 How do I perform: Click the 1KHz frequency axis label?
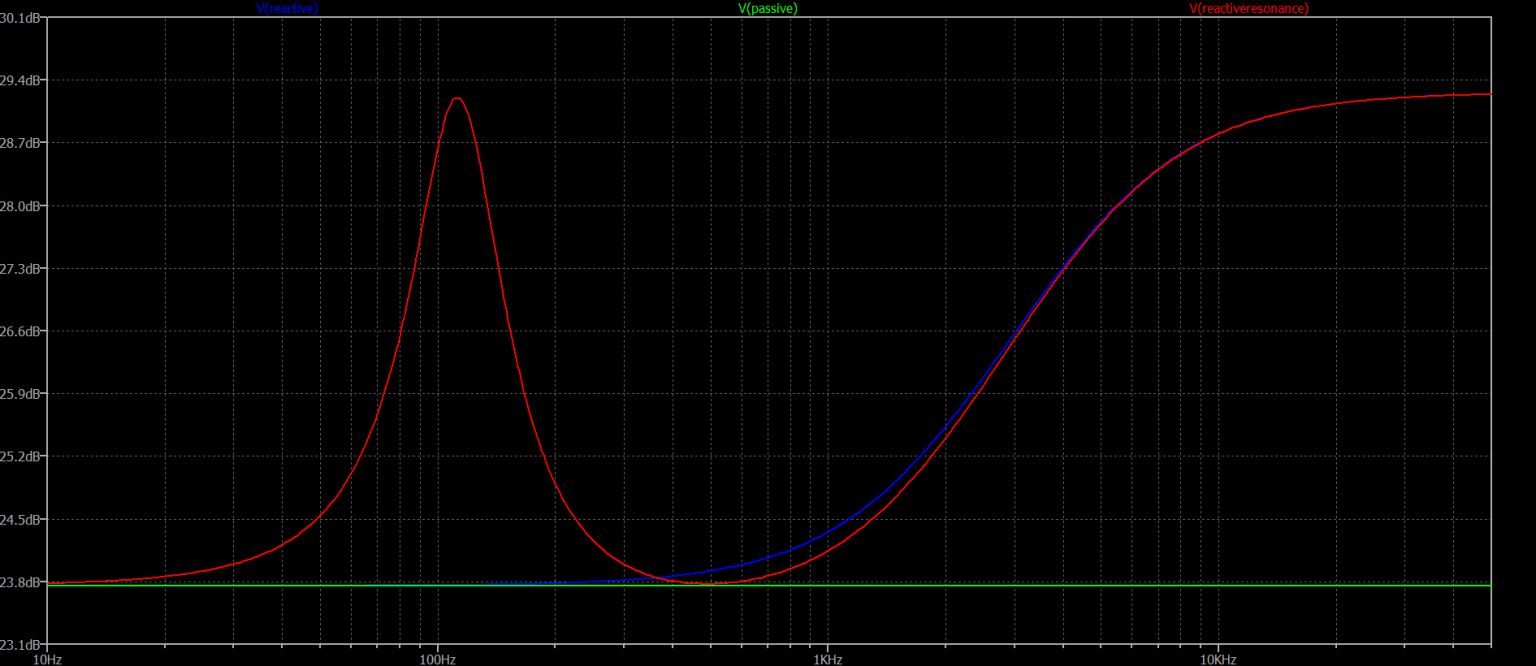coord(827,659)
